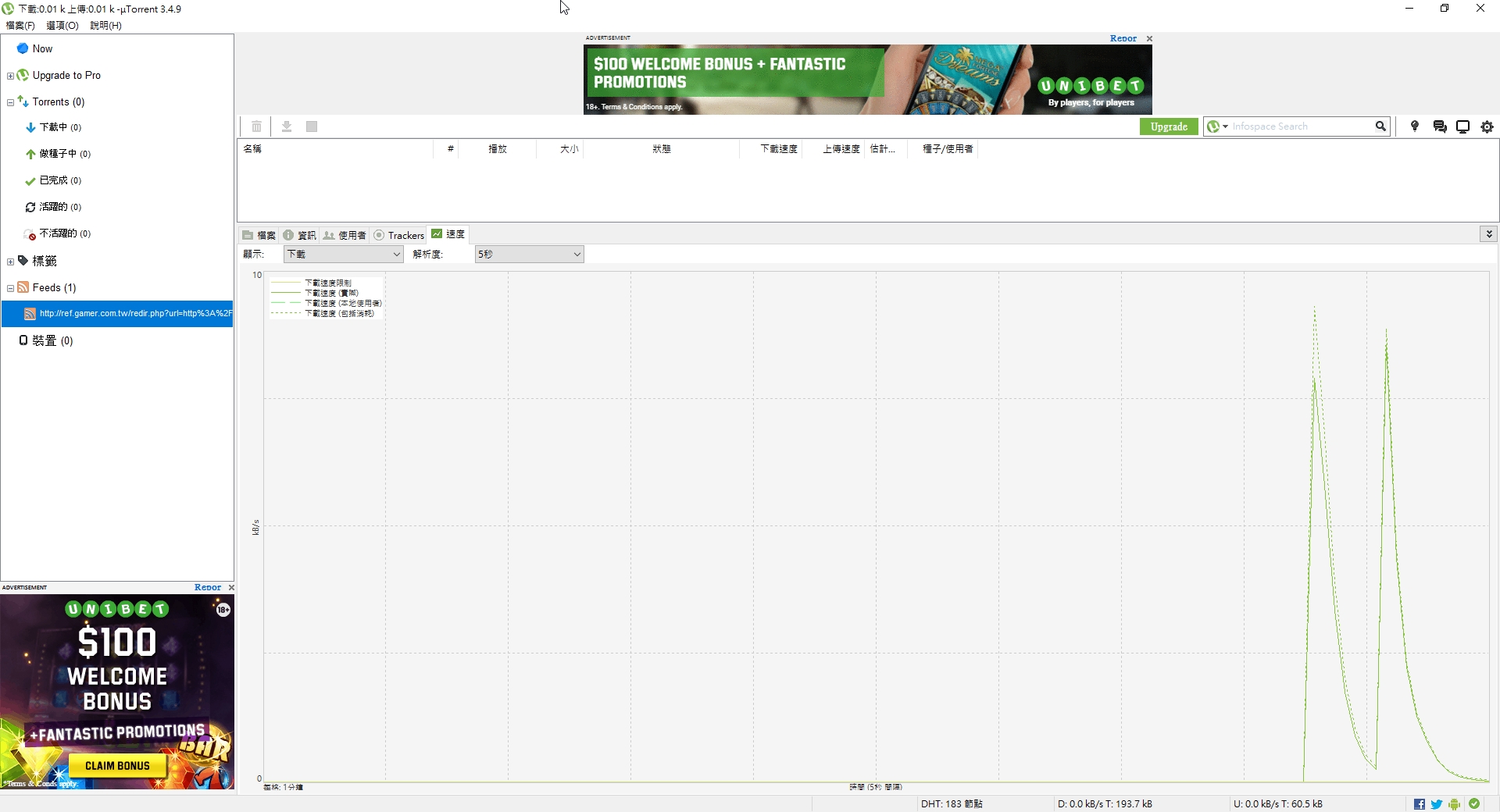Collapse the Feeds tree node

coord(10,288)
